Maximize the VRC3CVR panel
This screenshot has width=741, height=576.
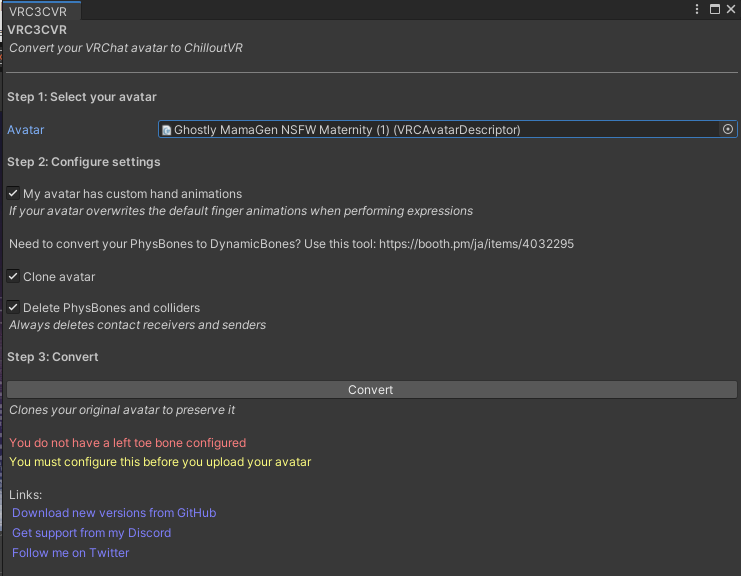[715, 9]
